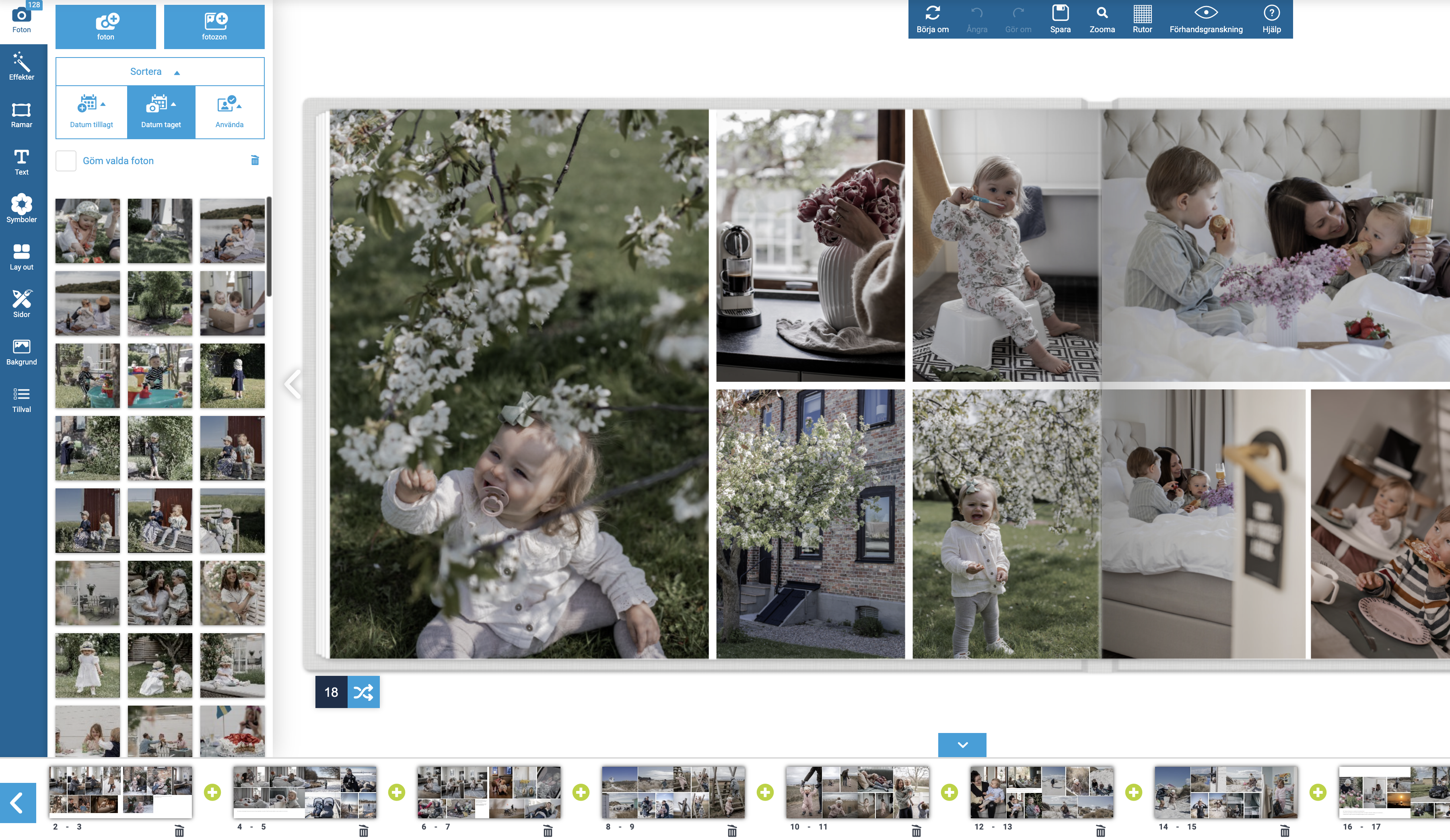Save project with Spara

pos(1060,20)
